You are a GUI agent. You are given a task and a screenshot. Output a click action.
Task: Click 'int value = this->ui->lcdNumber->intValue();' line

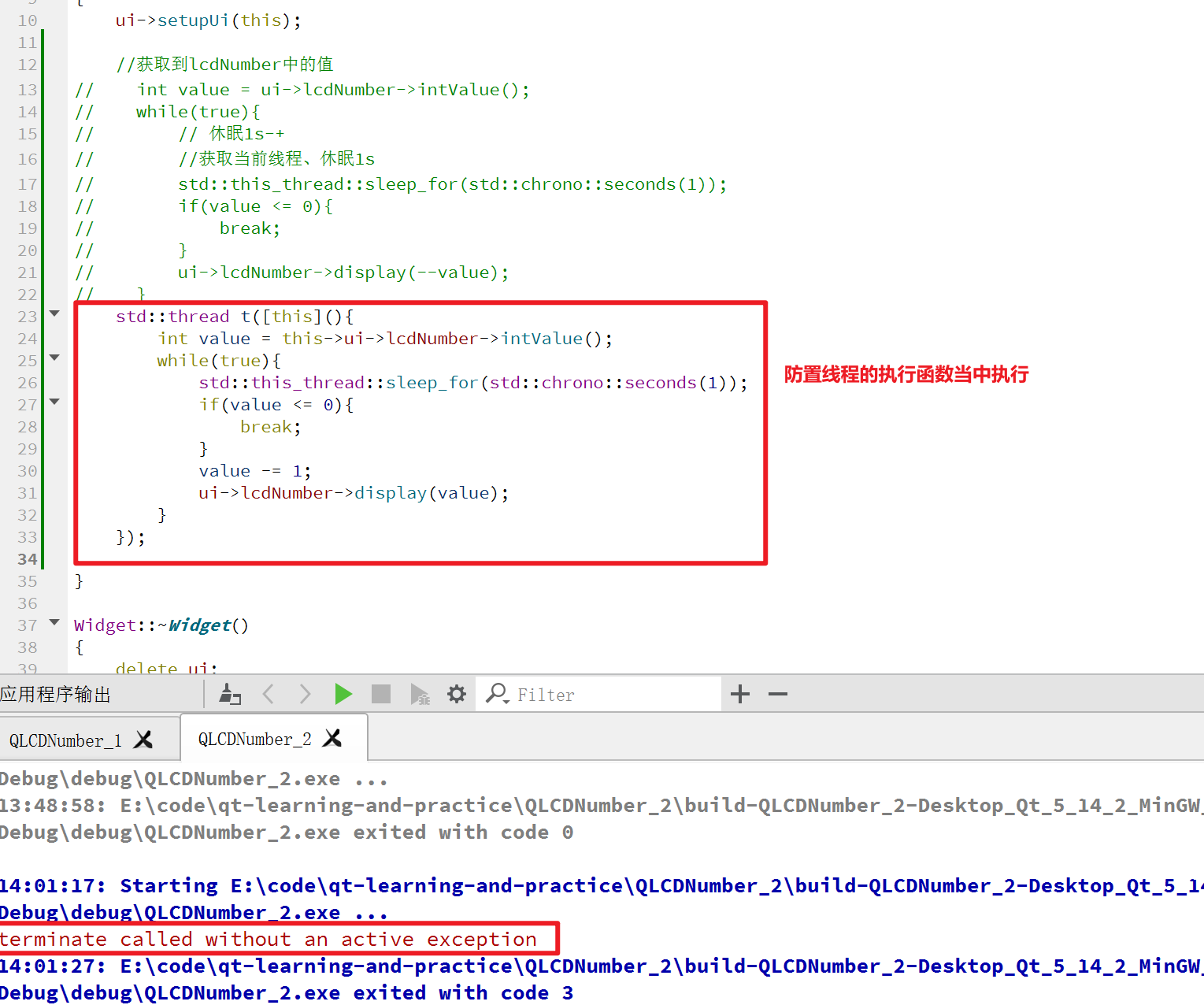(384, 339)
